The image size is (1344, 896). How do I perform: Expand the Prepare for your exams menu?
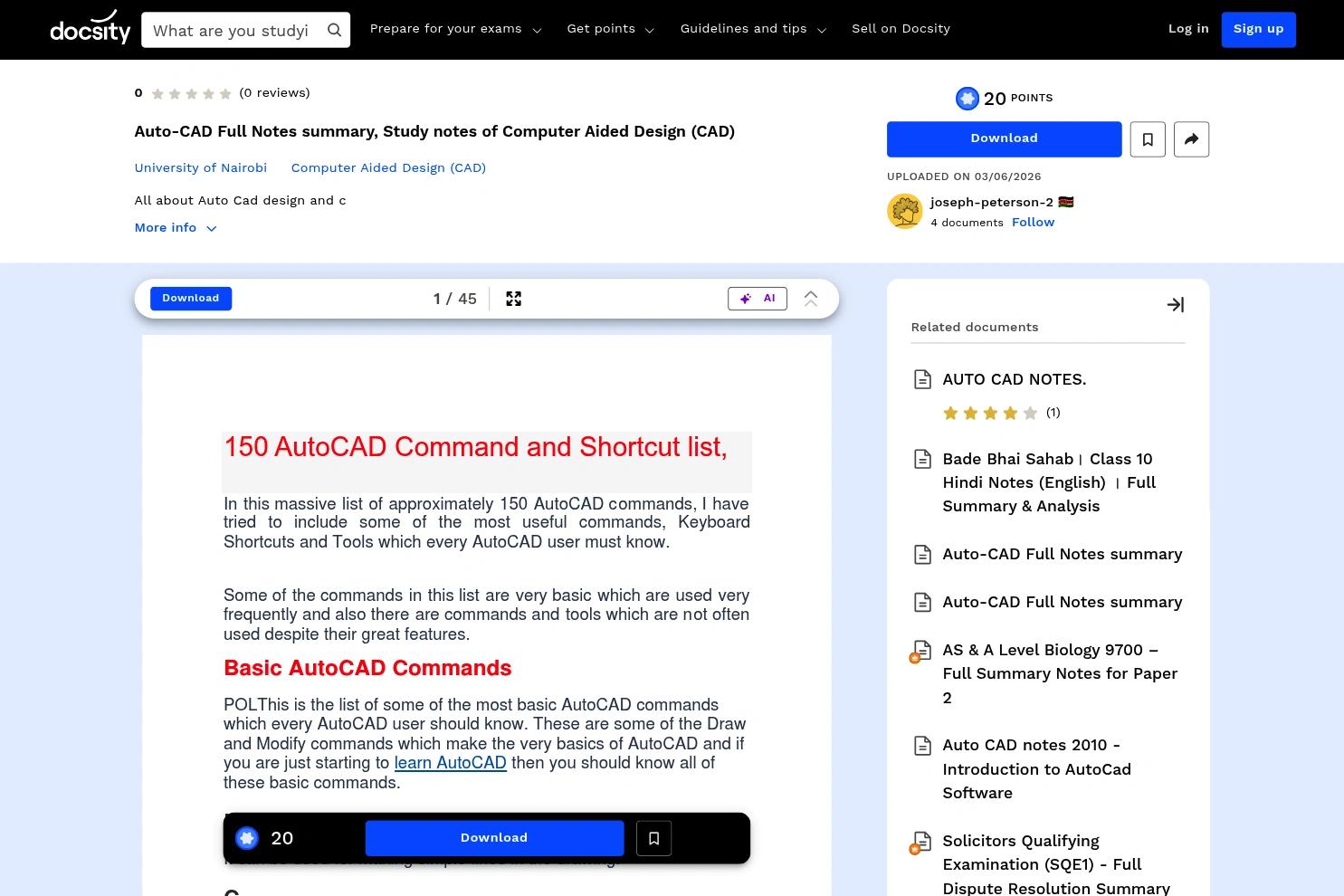[455, 29]
